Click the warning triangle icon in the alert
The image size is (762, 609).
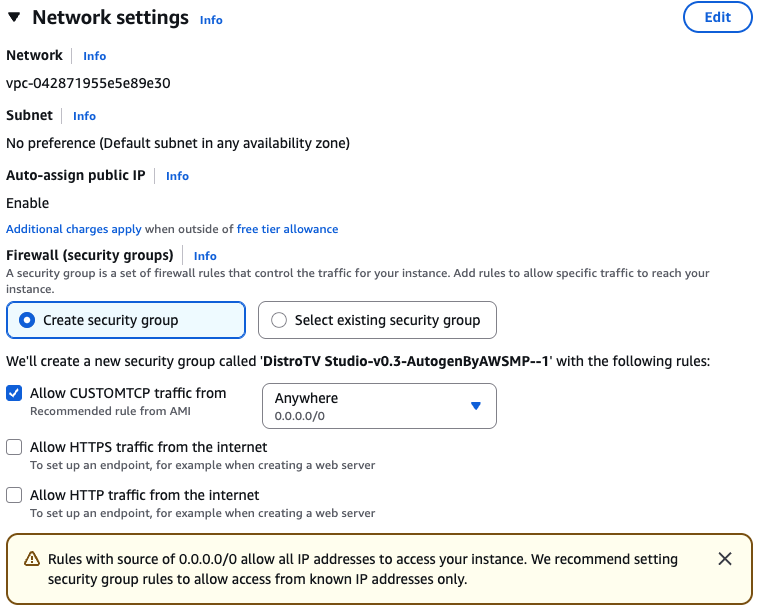pos(32,560)
